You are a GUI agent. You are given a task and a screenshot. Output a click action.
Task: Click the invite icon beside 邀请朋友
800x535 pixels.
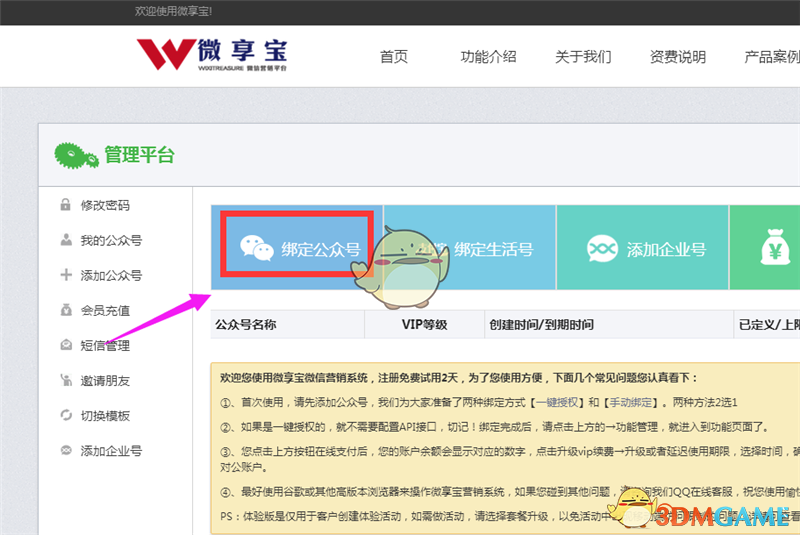pyautogui.click(x=66, y=380)
